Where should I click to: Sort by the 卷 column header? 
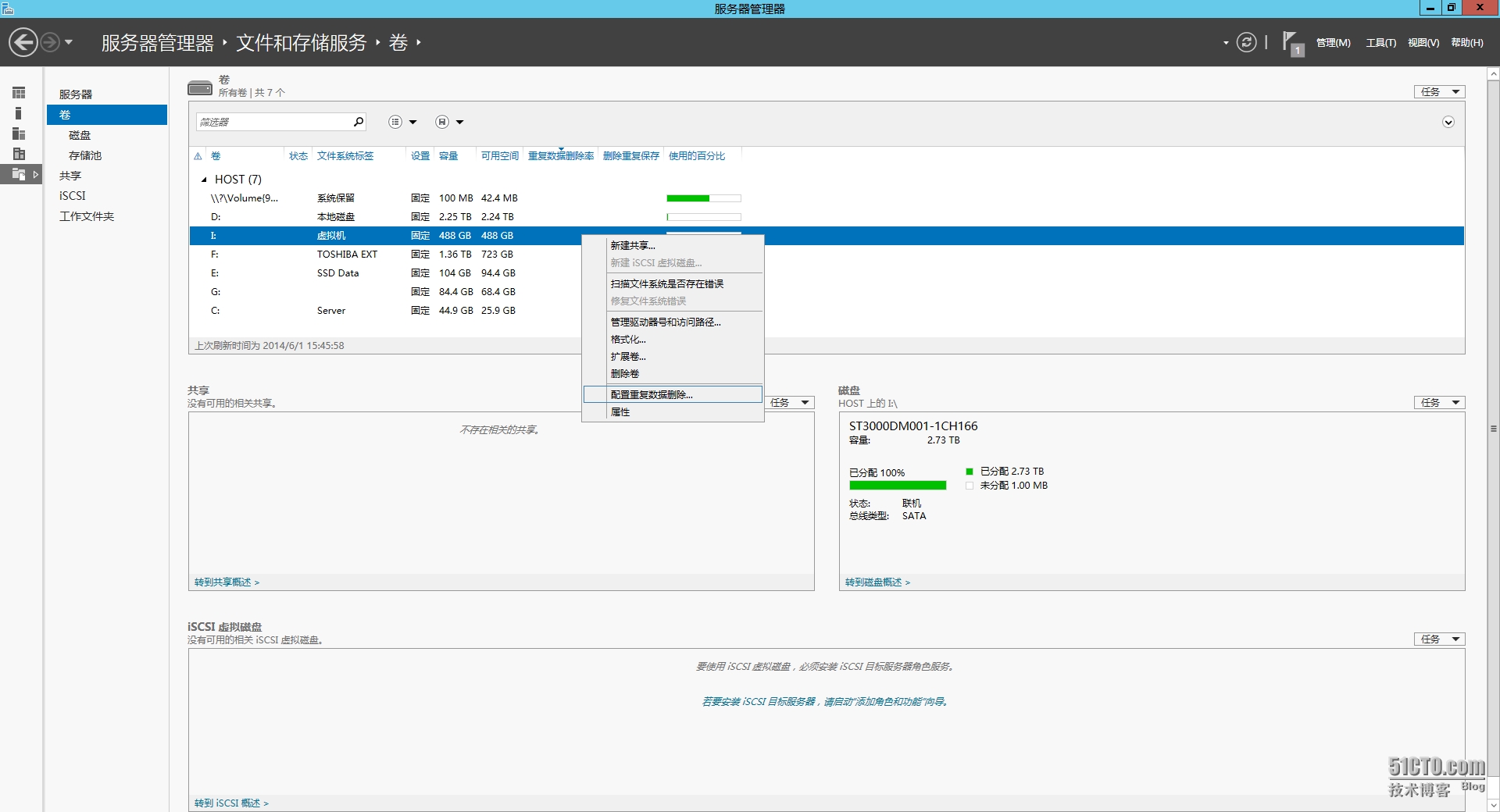coord(216,156)
